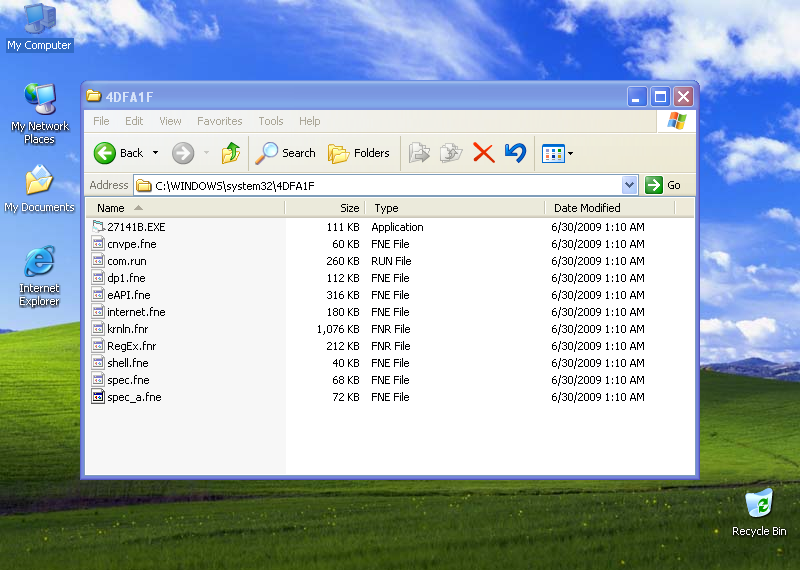Sort by the Name column header

pyautogui.click(x=185, y=208)
